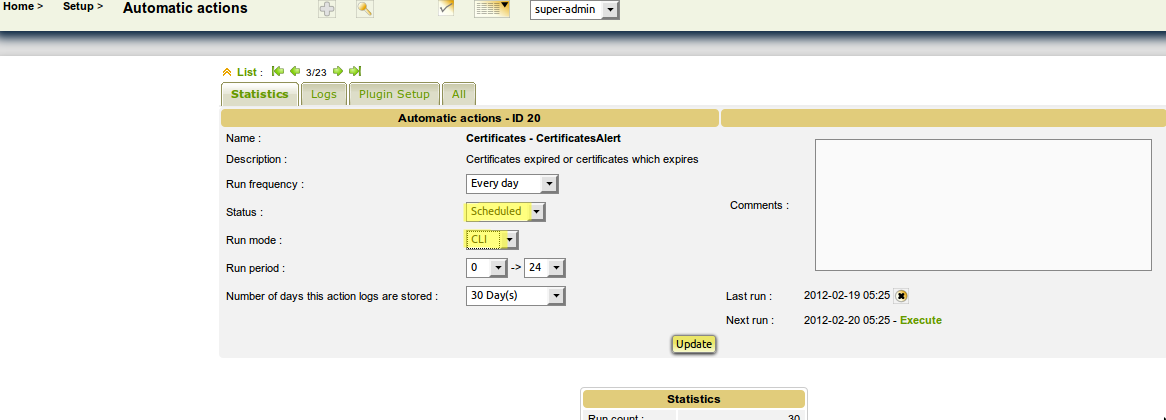Open the table list view icon

coord(491,10)
